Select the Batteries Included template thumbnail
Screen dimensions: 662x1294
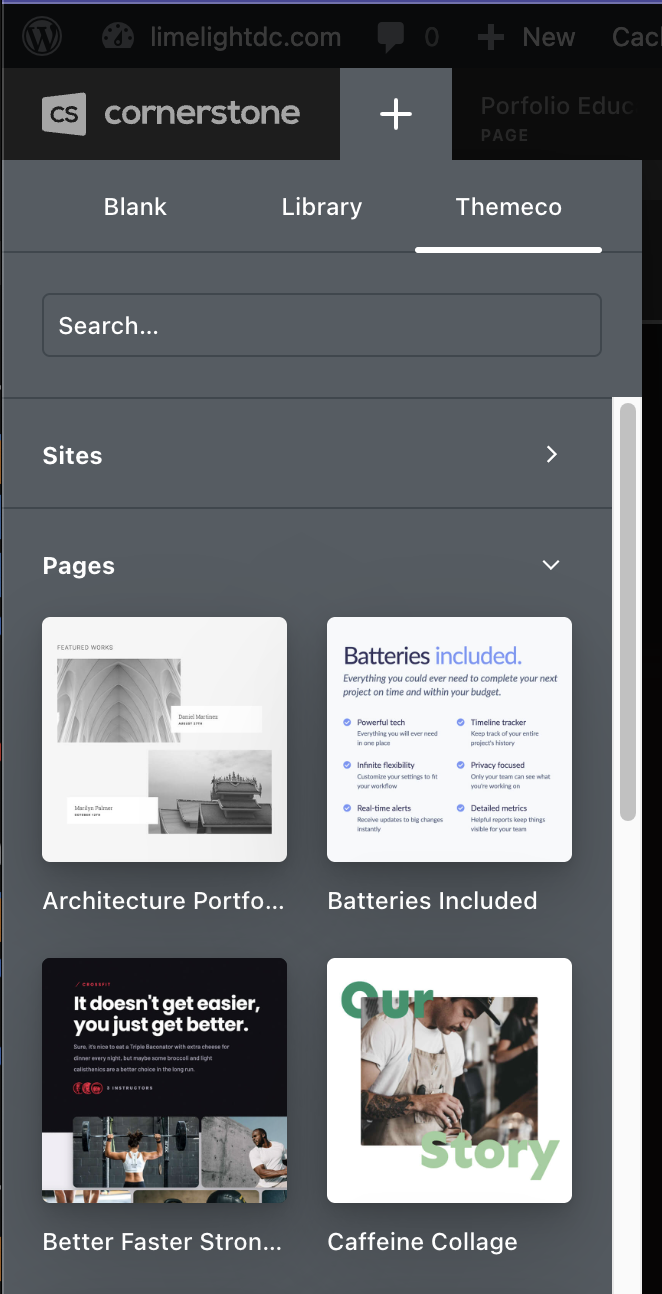pyautogui.click(x=449, y=739)
